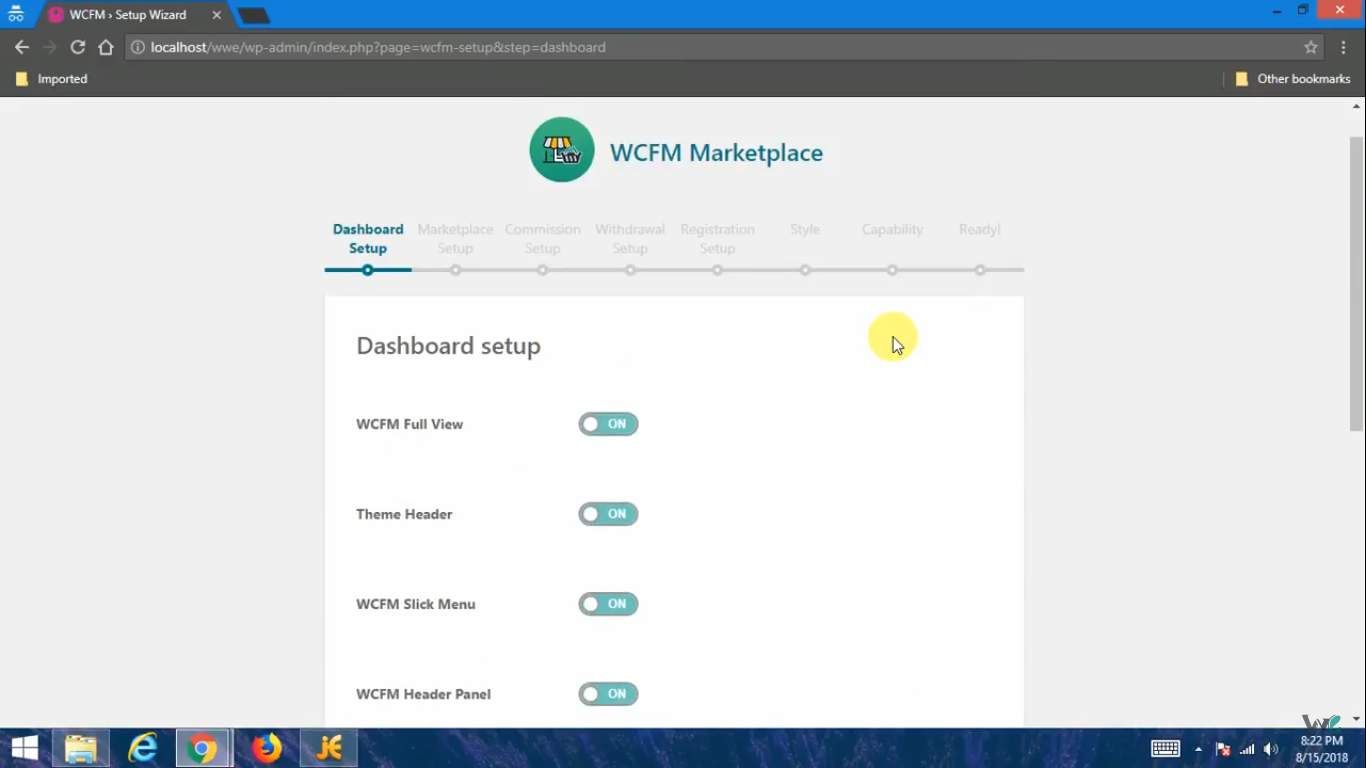Click the site info icon in address bar

click(x=138, y=47)
